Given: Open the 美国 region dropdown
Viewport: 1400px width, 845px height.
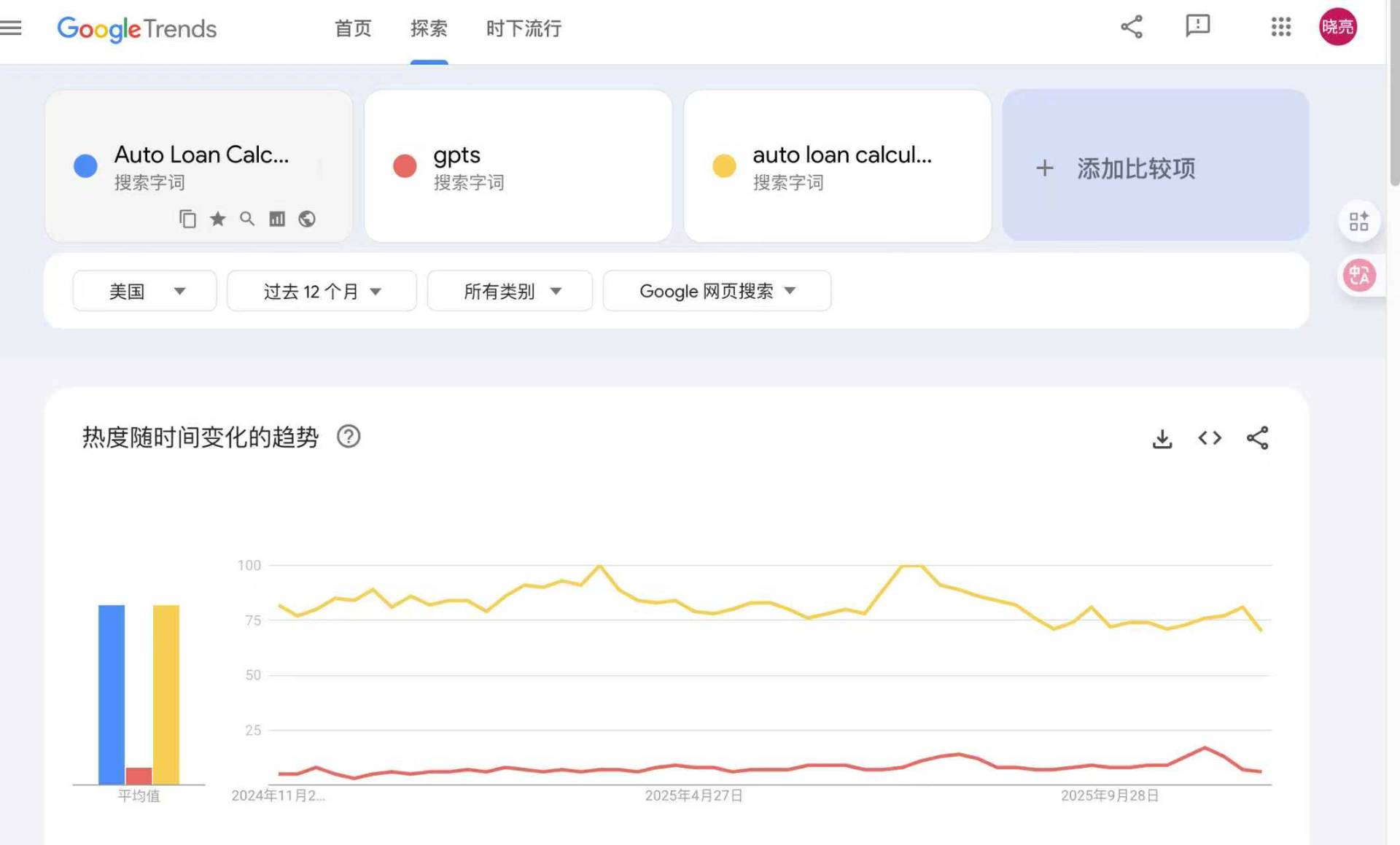Looking at the screenshot, I should point(144,291).
